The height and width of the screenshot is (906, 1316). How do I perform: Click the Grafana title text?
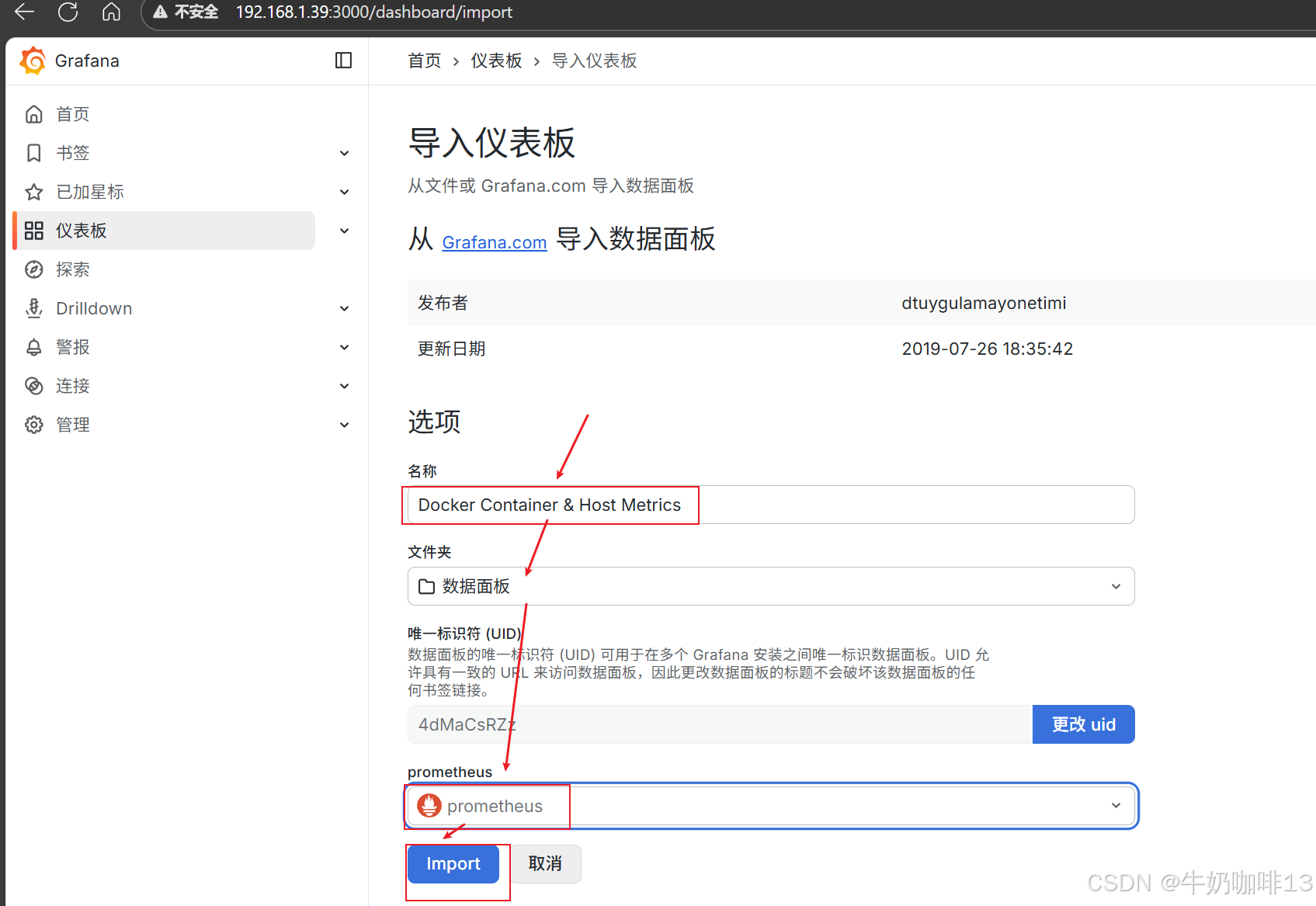pos(87,61)
